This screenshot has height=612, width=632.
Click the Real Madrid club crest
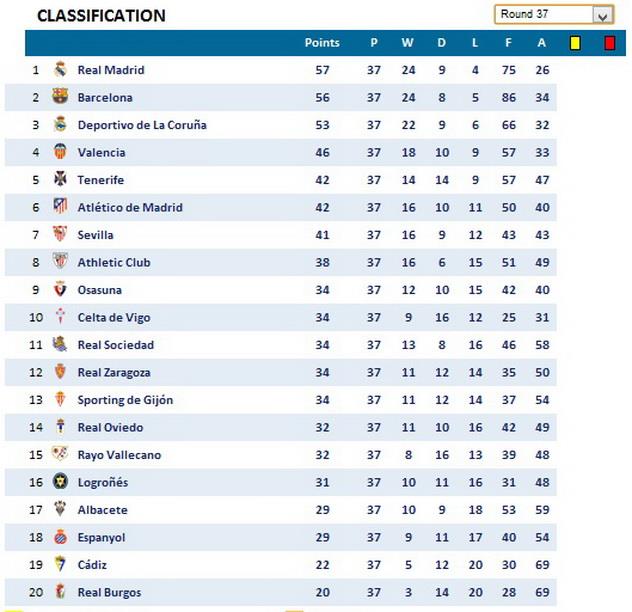[60, 70]
